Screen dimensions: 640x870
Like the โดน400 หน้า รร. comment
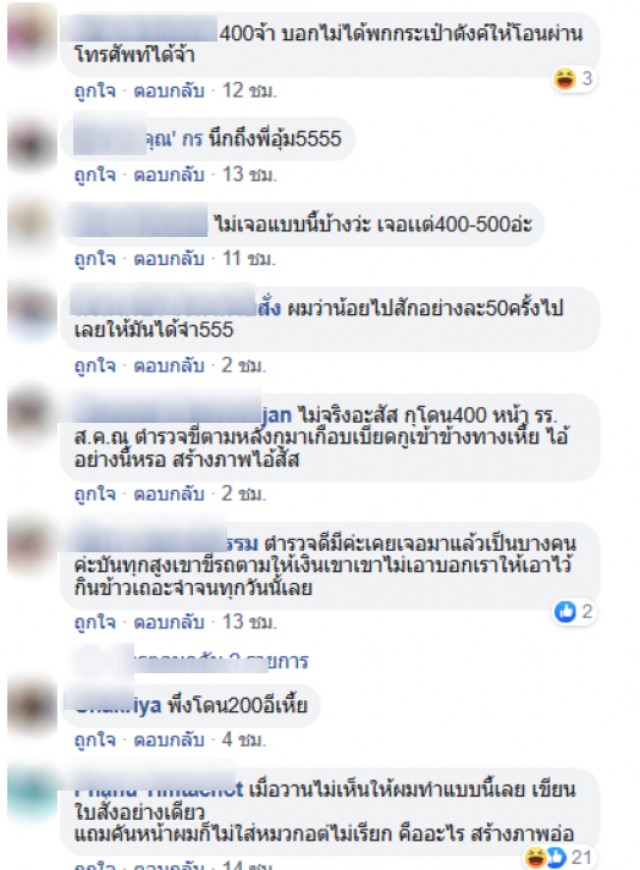click(x=95, y=494)
